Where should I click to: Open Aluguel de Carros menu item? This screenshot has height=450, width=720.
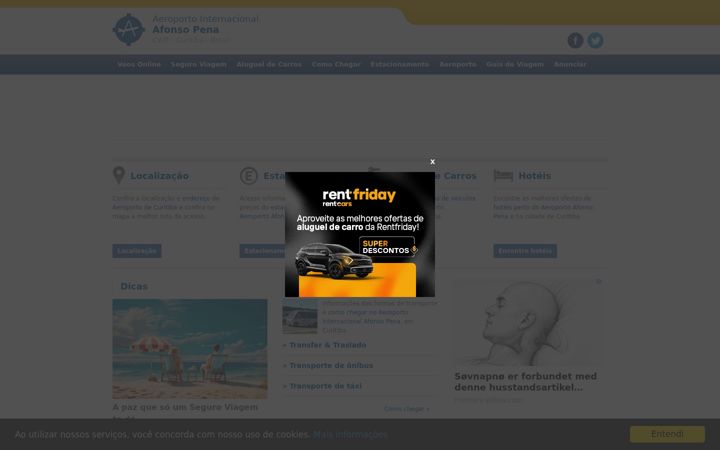click(x=269, y=64)
